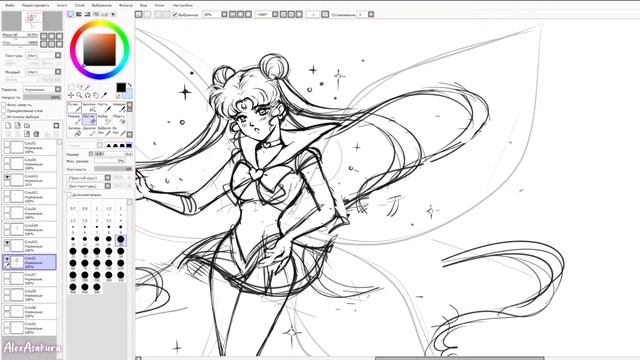The image size is (640, 360).
Task: Delete layer with the trash icon
Action: click(36, 133)
